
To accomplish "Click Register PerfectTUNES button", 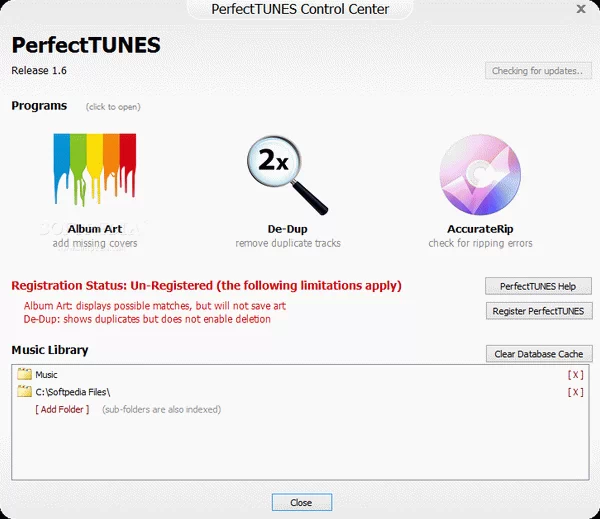I will pos(539,311).
